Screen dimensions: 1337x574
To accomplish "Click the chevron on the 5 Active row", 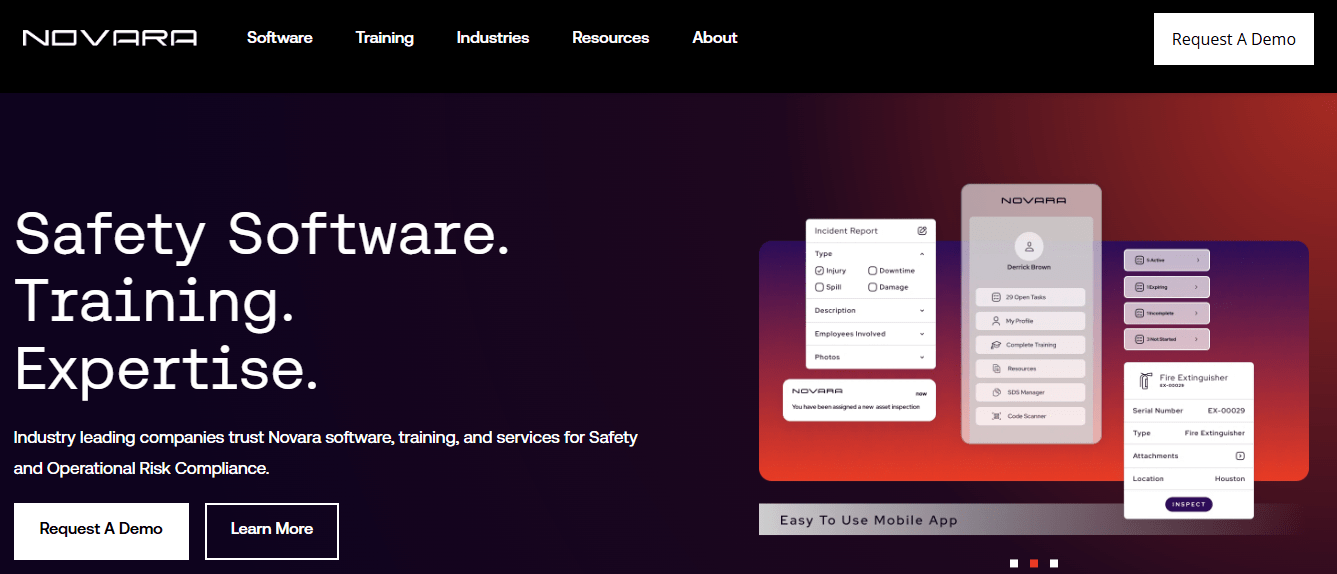I will [1198, 260].
